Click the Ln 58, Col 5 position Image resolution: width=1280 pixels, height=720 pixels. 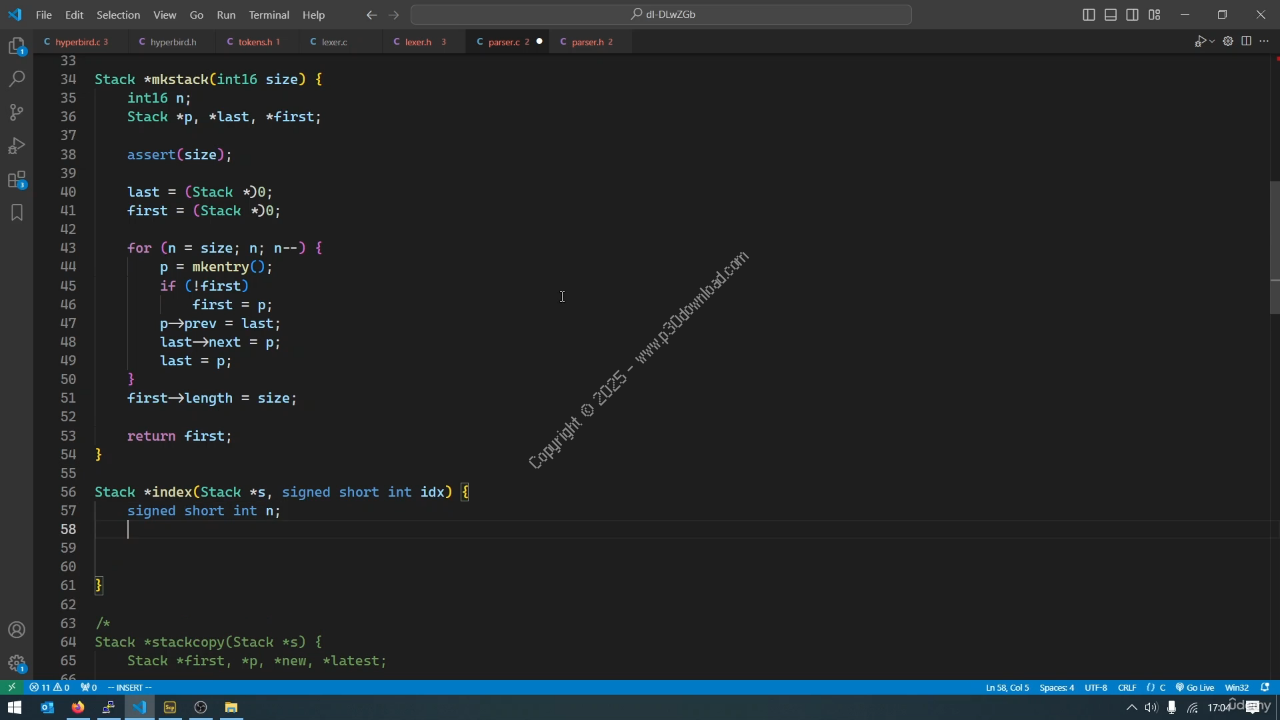click(x=1007, y=688)
